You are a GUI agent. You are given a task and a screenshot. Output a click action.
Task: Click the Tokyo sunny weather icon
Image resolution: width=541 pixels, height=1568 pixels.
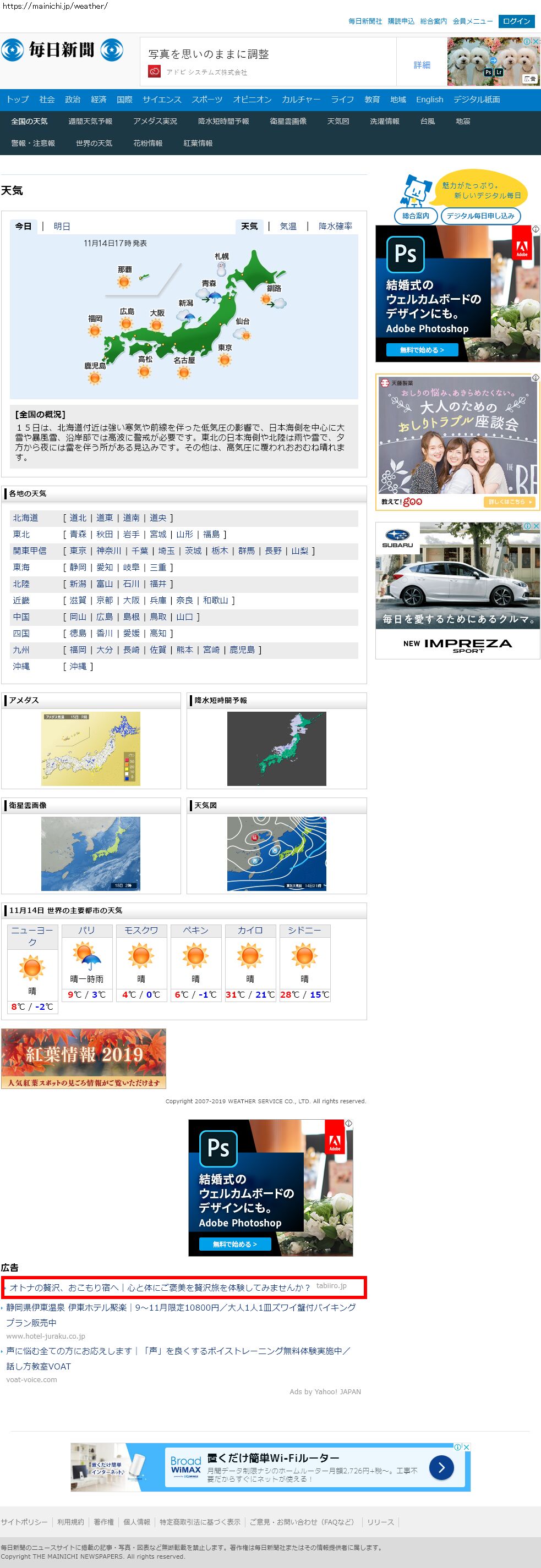click(225, 360)
